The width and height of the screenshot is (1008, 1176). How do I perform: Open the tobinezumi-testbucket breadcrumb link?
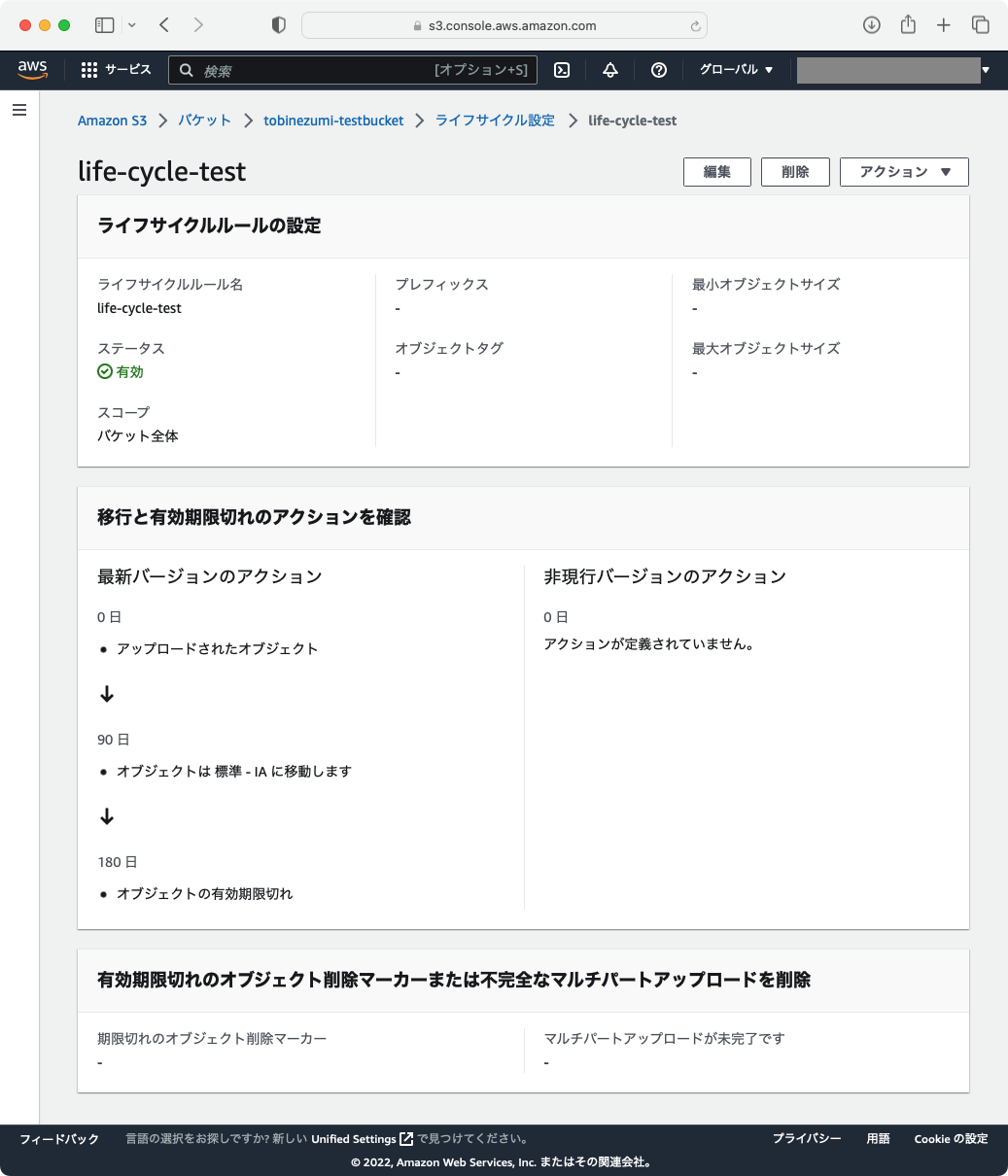[x=333, y=120]
